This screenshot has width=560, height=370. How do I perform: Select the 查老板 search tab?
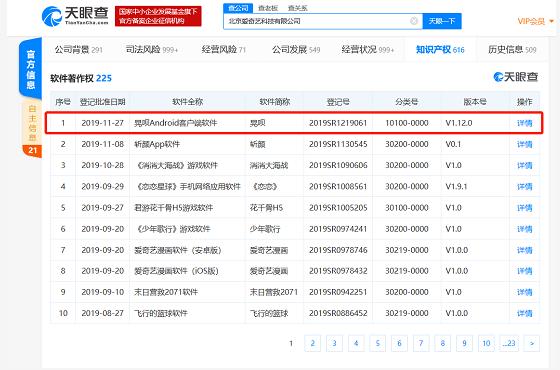point(268,8)
